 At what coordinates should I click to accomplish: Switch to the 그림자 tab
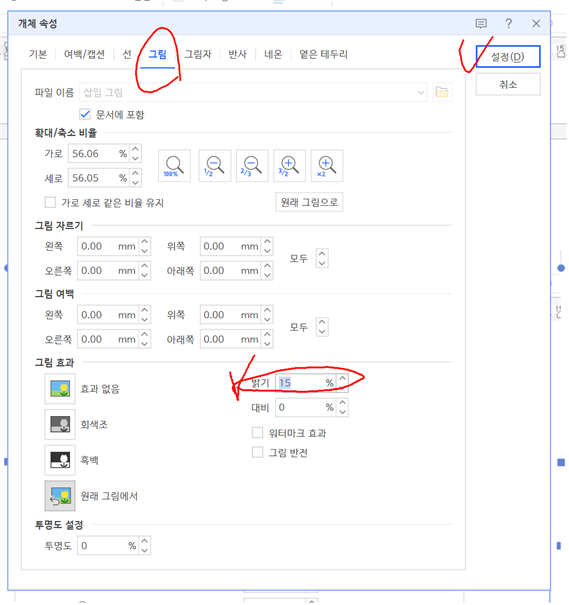[x=198, y=54]
